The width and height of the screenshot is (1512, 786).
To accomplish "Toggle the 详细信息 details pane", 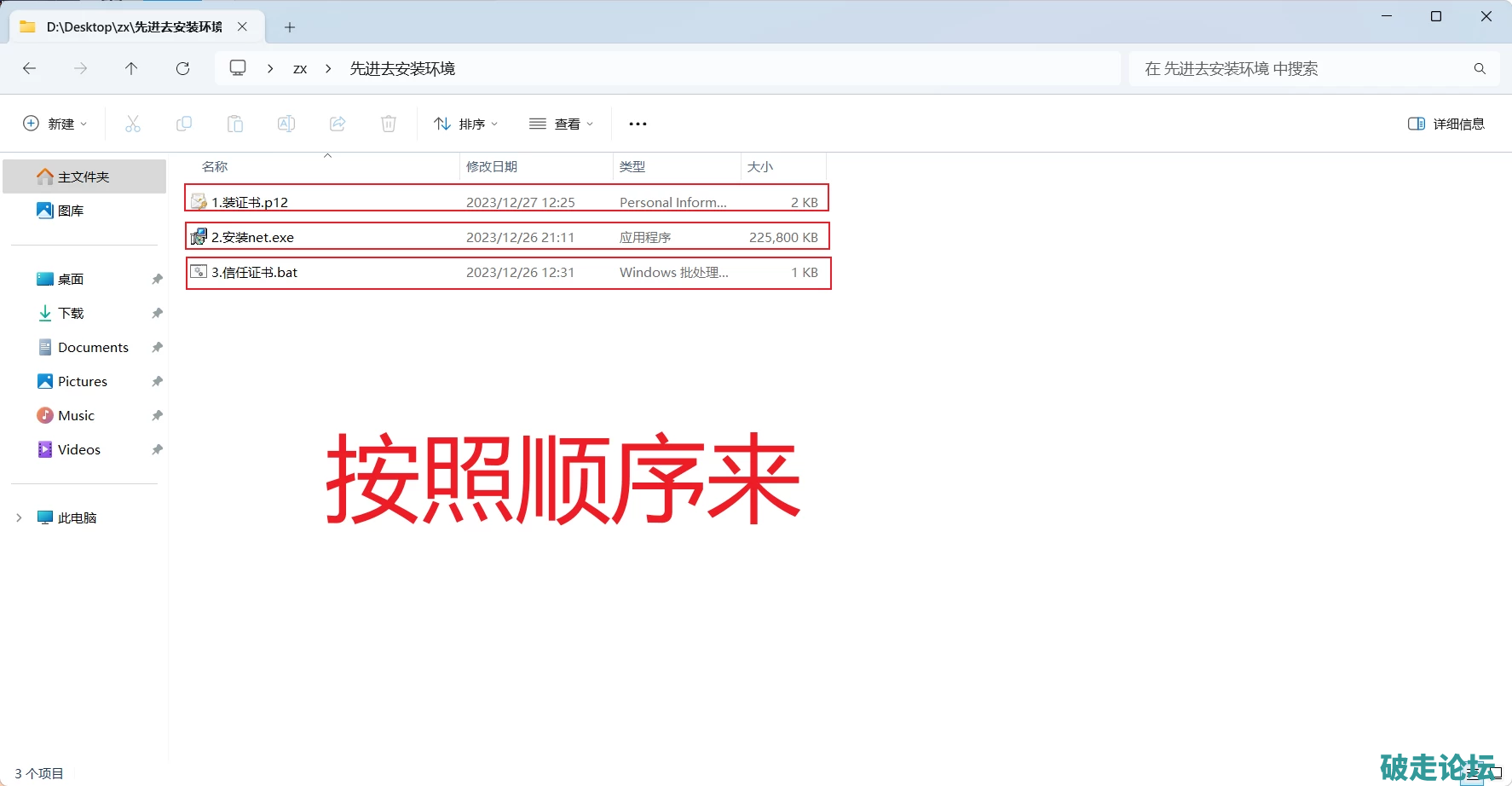I will click(1446, 124).
